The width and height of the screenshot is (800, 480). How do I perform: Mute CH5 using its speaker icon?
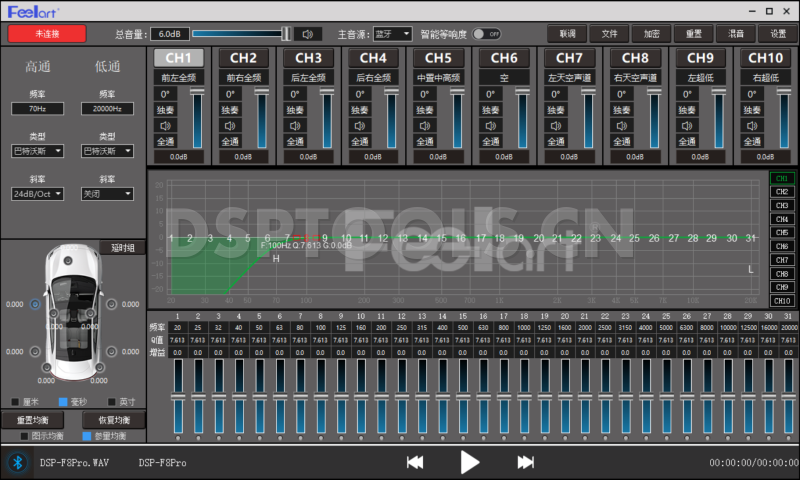[x=425, y=125]
